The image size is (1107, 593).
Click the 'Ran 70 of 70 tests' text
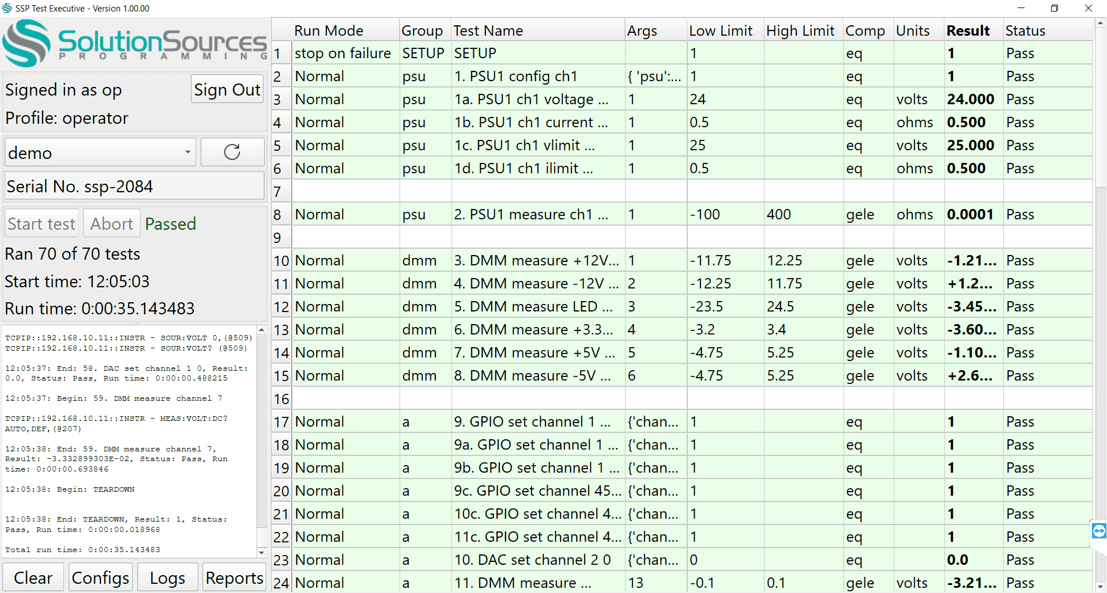[x=73, y=254]
